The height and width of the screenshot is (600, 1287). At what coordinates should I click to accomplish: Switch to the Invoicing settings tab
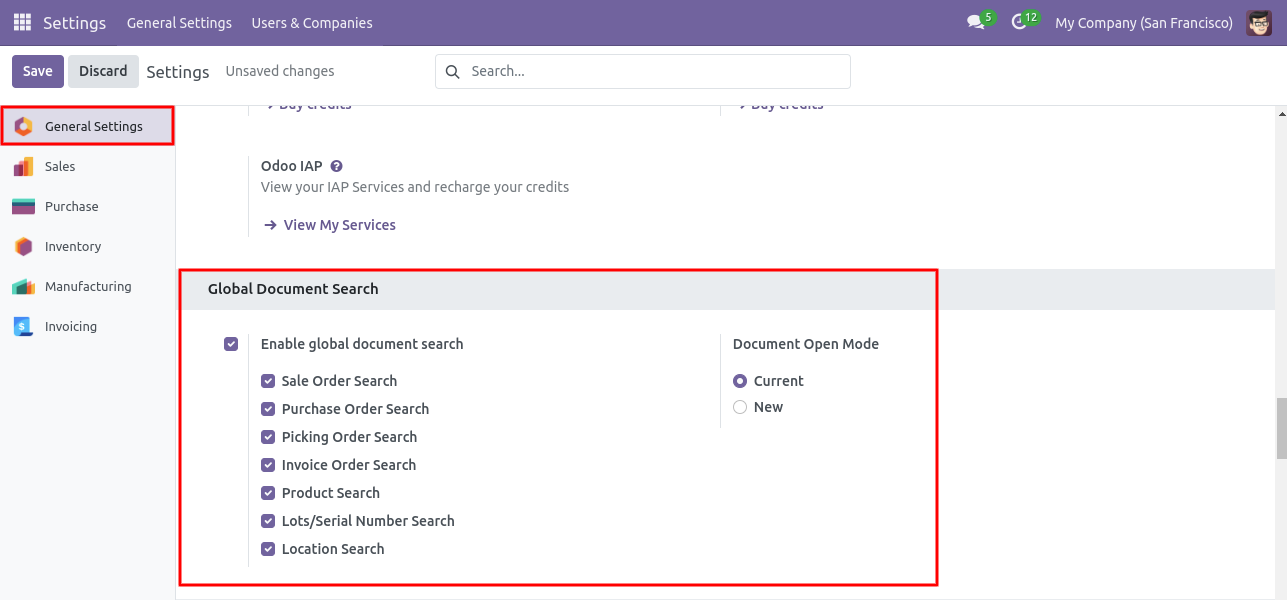pyautogui.click(x=88, y=327)
